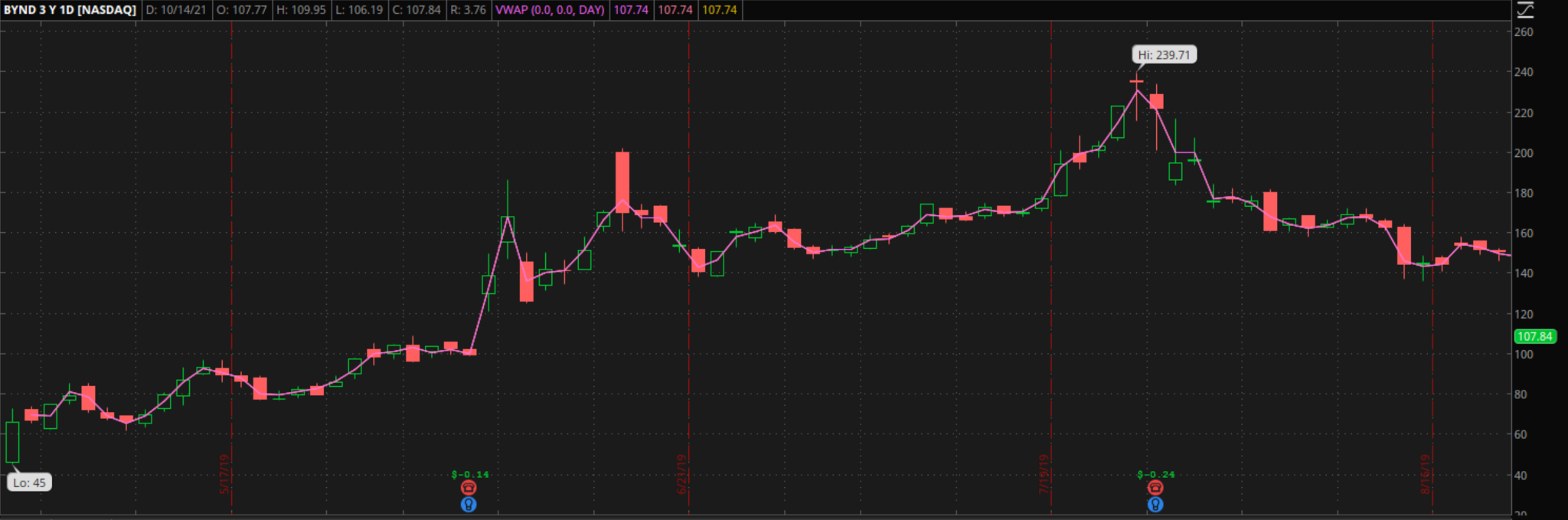Click the red phone earnings icon under $-0.24
The image size is (1568, 520).
pyautogui.click(x=1155, y=488)
